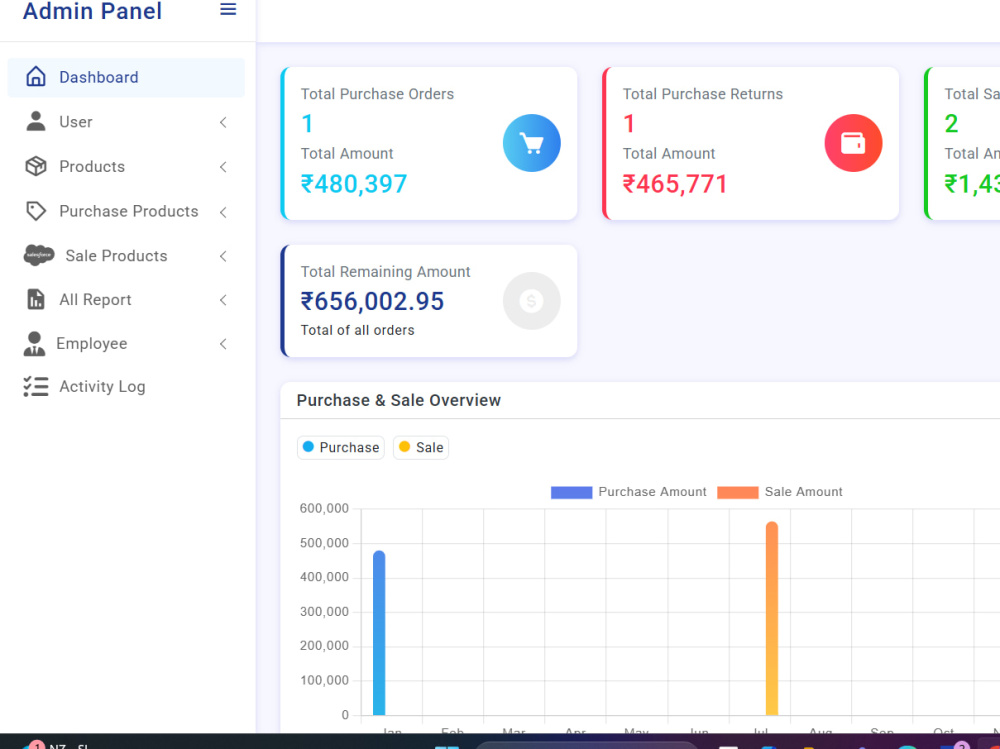Open the User menu item
Image resolution: width=1000 pixels, height=749 pixels.
coord(126,122)
